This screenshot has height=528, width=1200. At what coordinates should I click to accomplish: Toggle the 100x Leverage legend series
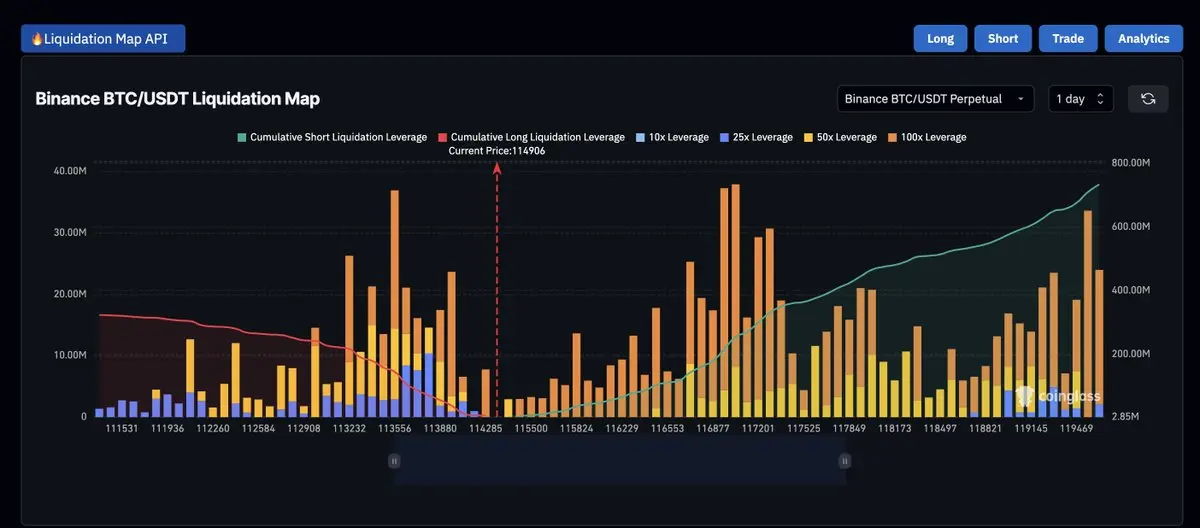point(926,137)
